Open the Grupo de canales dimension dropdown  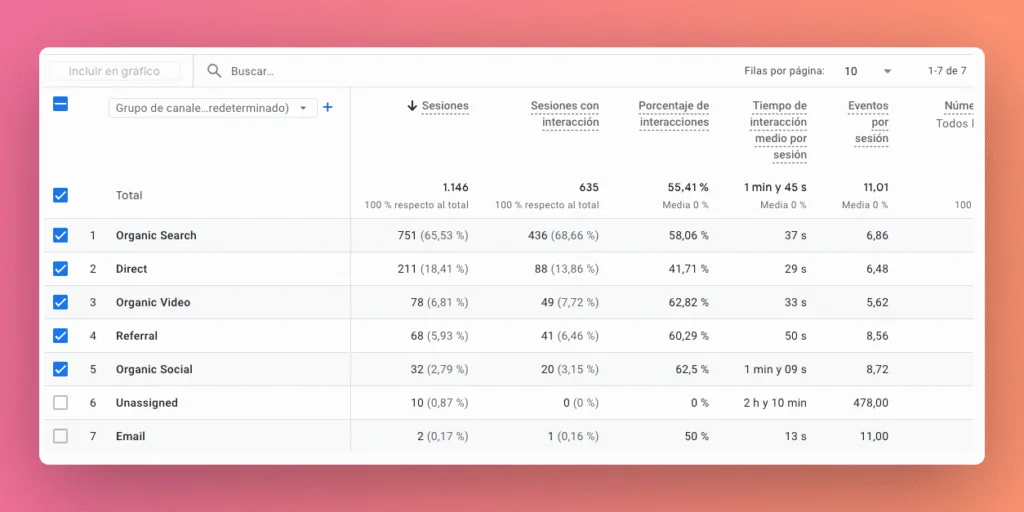point(212,108)
